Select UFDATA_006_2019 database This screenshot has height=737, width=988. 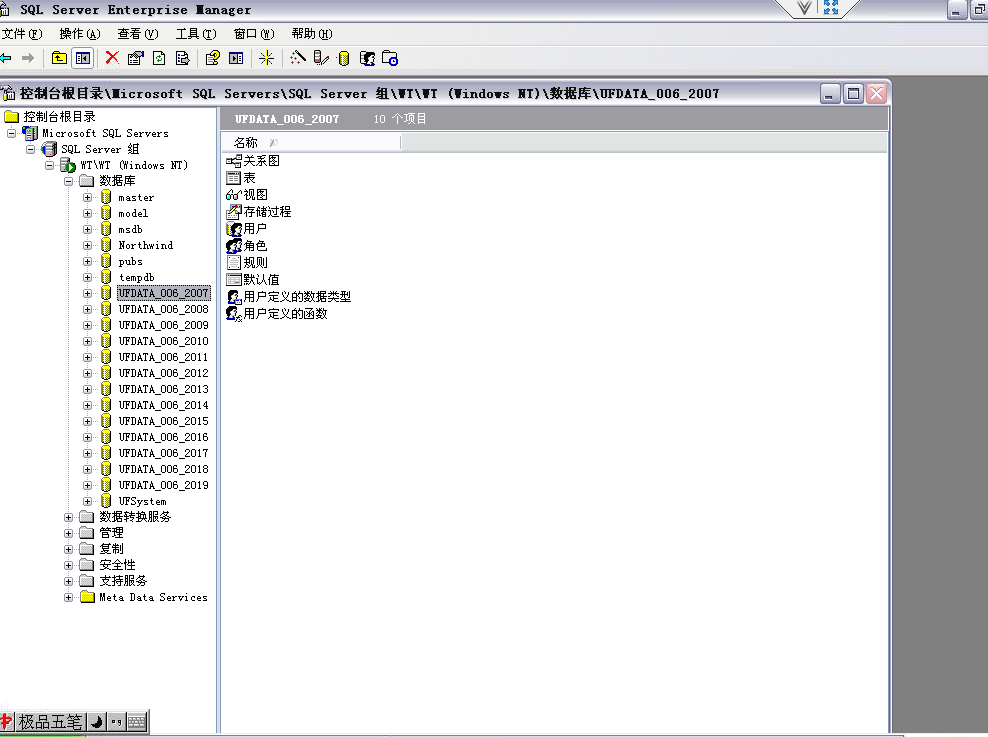click(x=164, y=486)
